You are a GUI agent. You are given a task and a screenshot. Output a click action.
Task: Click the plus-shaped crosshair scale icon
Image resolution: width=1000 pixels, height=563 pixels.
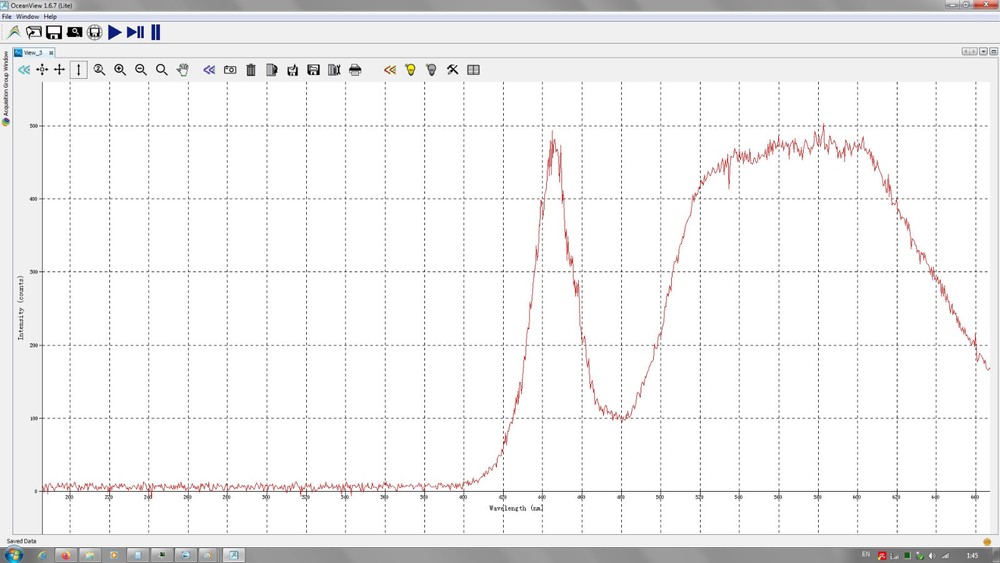coord(59,69)
